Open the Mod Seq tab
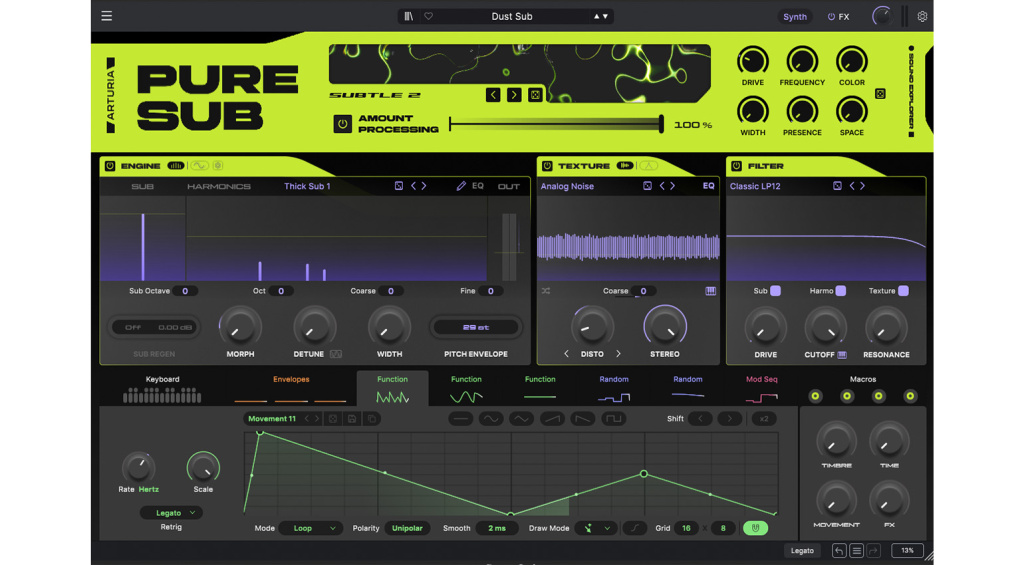This screenshot has width=1024, height=565. point(761,389)
